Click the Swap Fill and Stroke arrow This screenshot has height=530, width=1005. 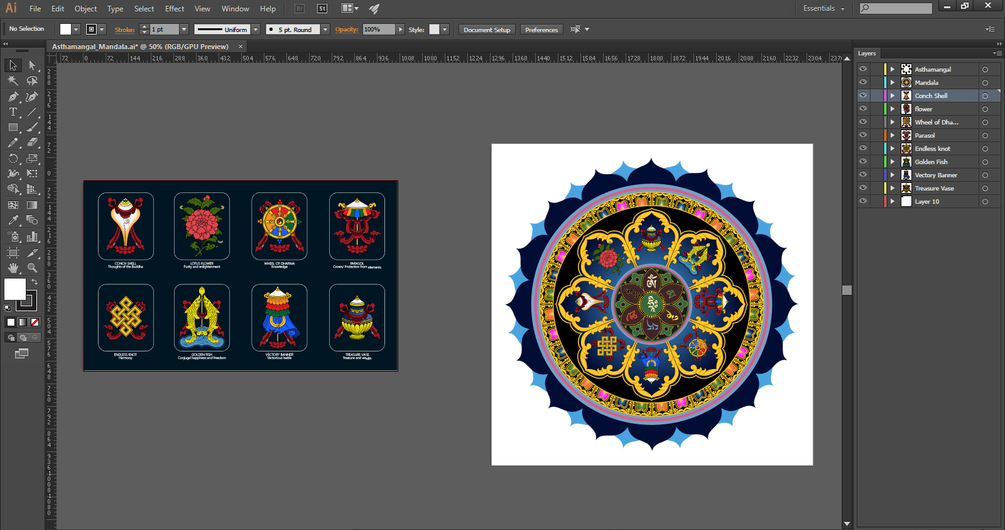(34, 282)
